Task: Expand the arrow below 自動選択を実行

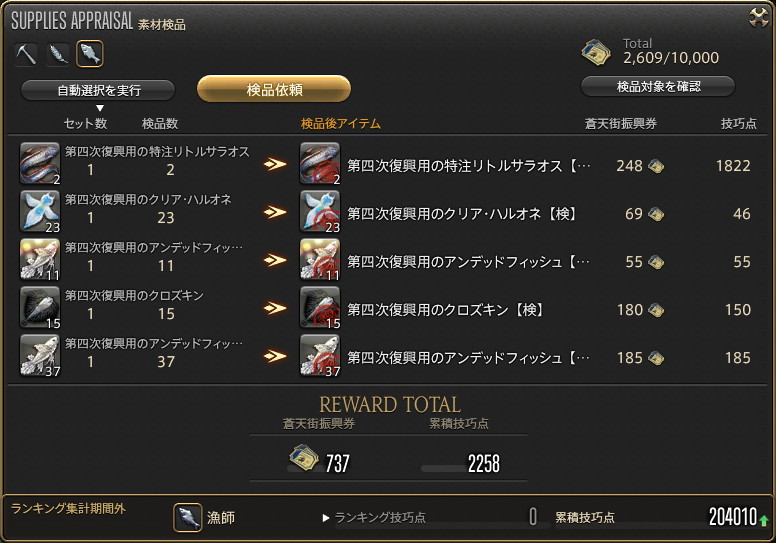Action: 100,108
